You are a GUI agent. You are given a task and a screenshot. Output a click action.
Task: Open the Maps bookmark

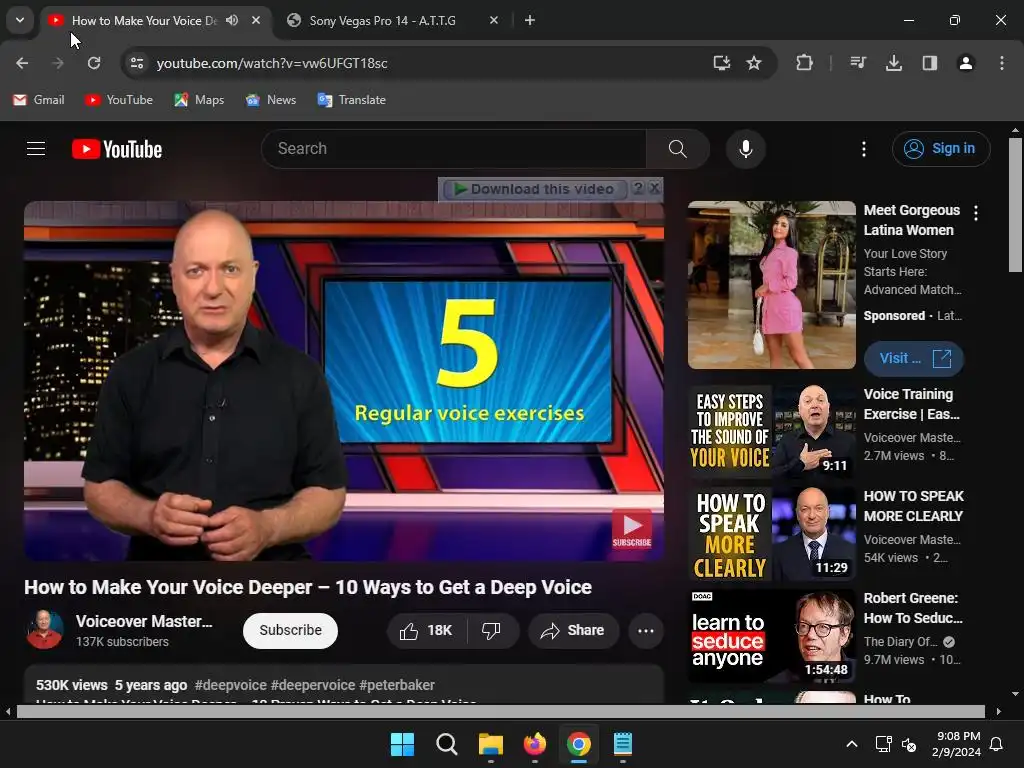(x=199, y=100)
